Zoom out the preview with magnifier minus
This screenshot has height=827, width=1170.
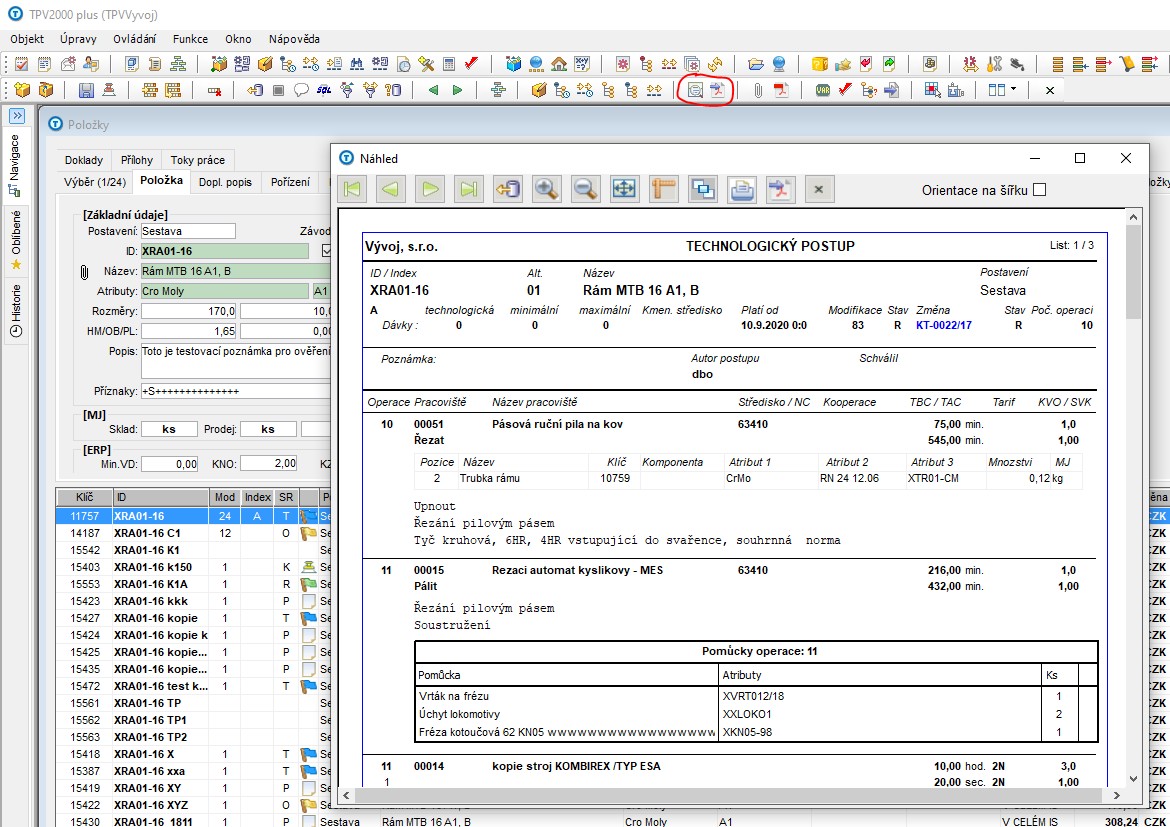click(586, 190)
